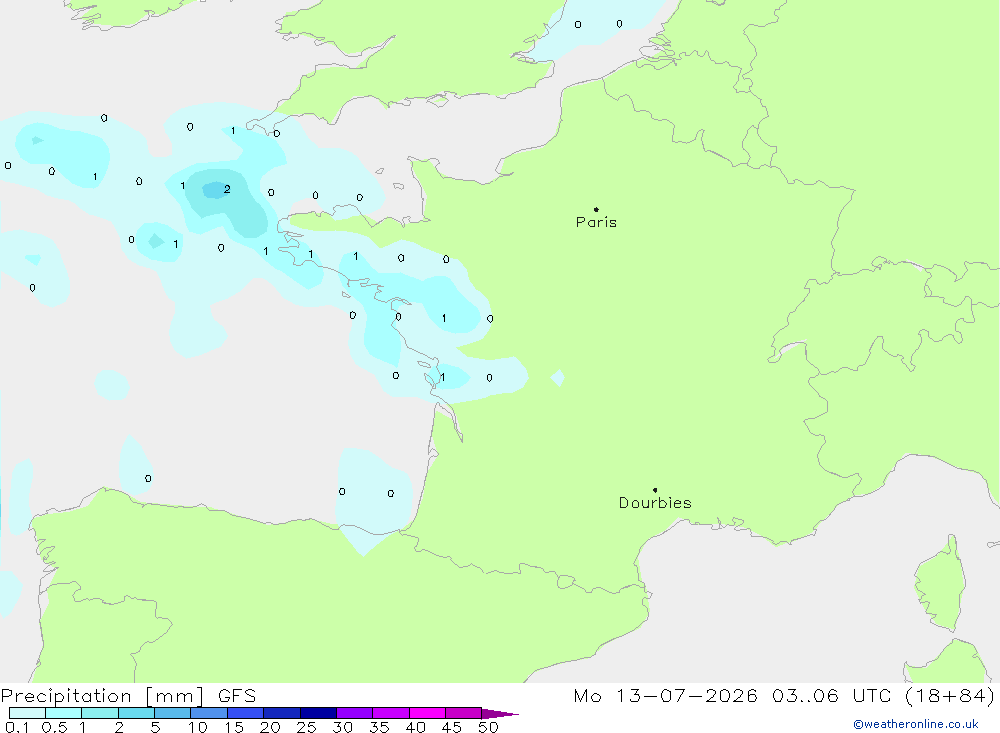Select the black dot marker above Dourbies

point(655,490)
